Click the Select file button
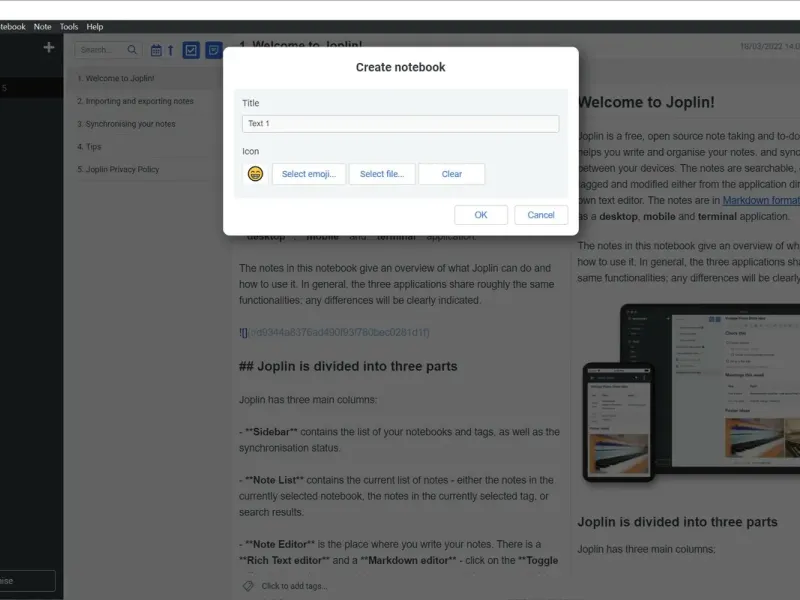The image size is (800, 600). (382, 174)
